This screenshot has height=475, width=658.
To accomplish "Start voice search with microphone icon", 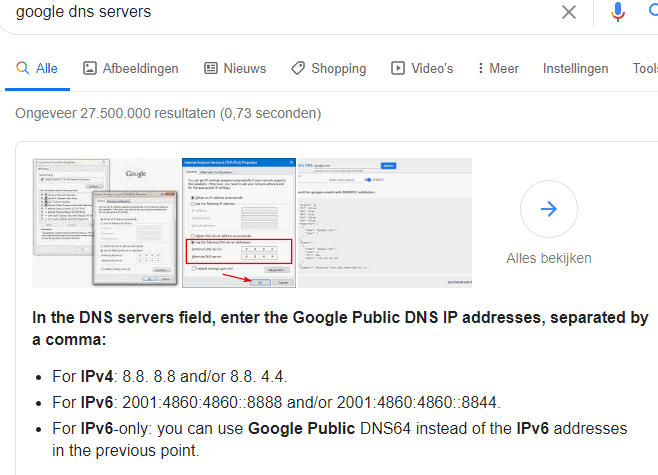I will tap(617, 12).
